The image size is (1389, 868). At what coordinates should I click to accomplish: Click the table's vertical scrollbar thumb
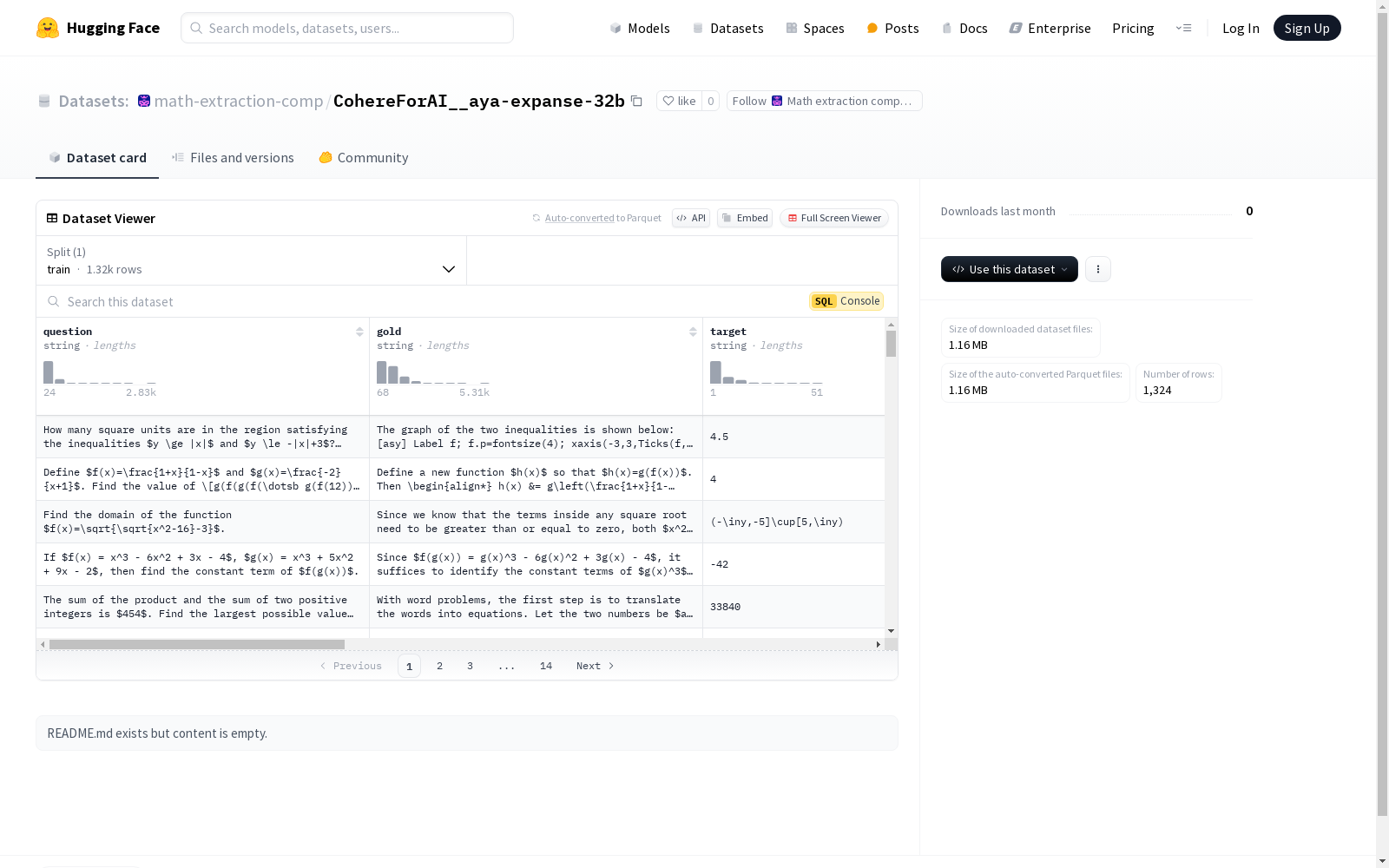[891, 344]
